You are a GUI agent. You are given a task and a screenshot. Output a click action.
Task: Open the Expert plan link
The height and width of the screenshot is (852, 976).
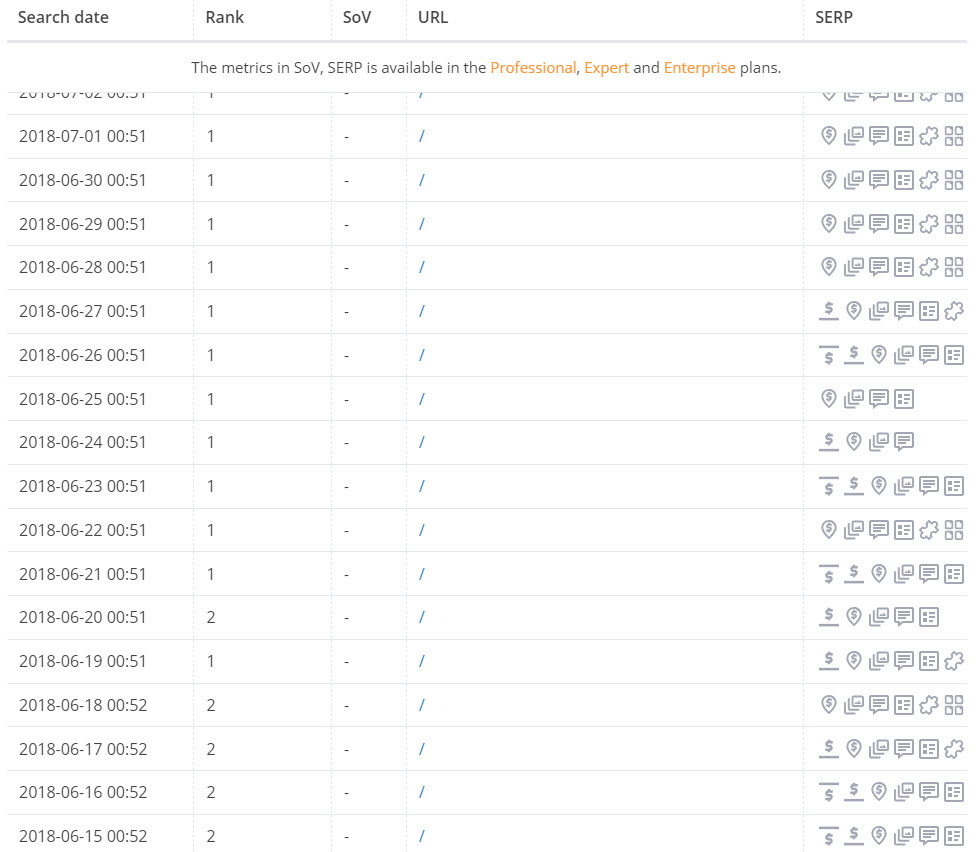point(606,68)
